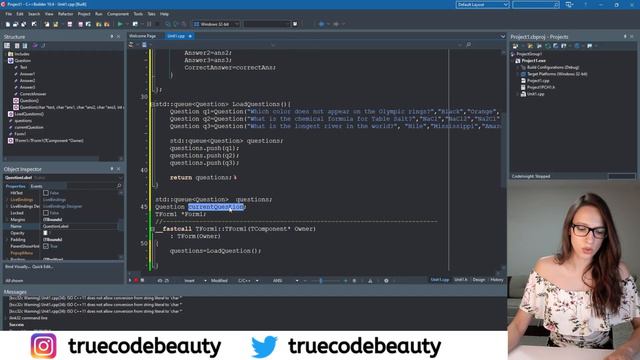Open the QuestionLabel component selector dropdown
Screen dimensions: 640x360
(120, 178)
